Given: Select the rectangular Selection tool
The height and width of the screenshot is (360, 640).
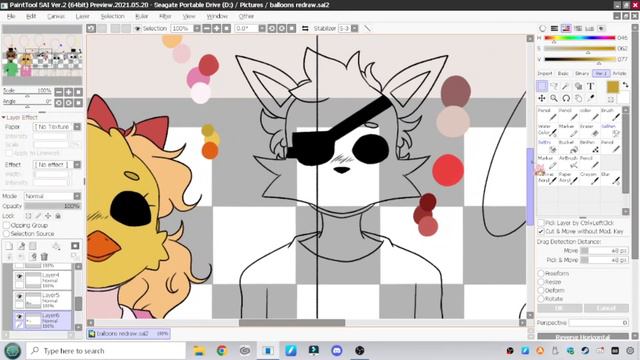Looking at the screenshot, I should coord(542,86).
